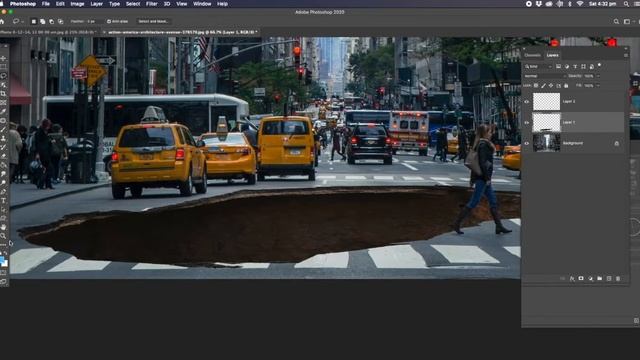640x360 pixels.
Task: Select the Lasso tool in toolbar
Action: coord(3,76)
